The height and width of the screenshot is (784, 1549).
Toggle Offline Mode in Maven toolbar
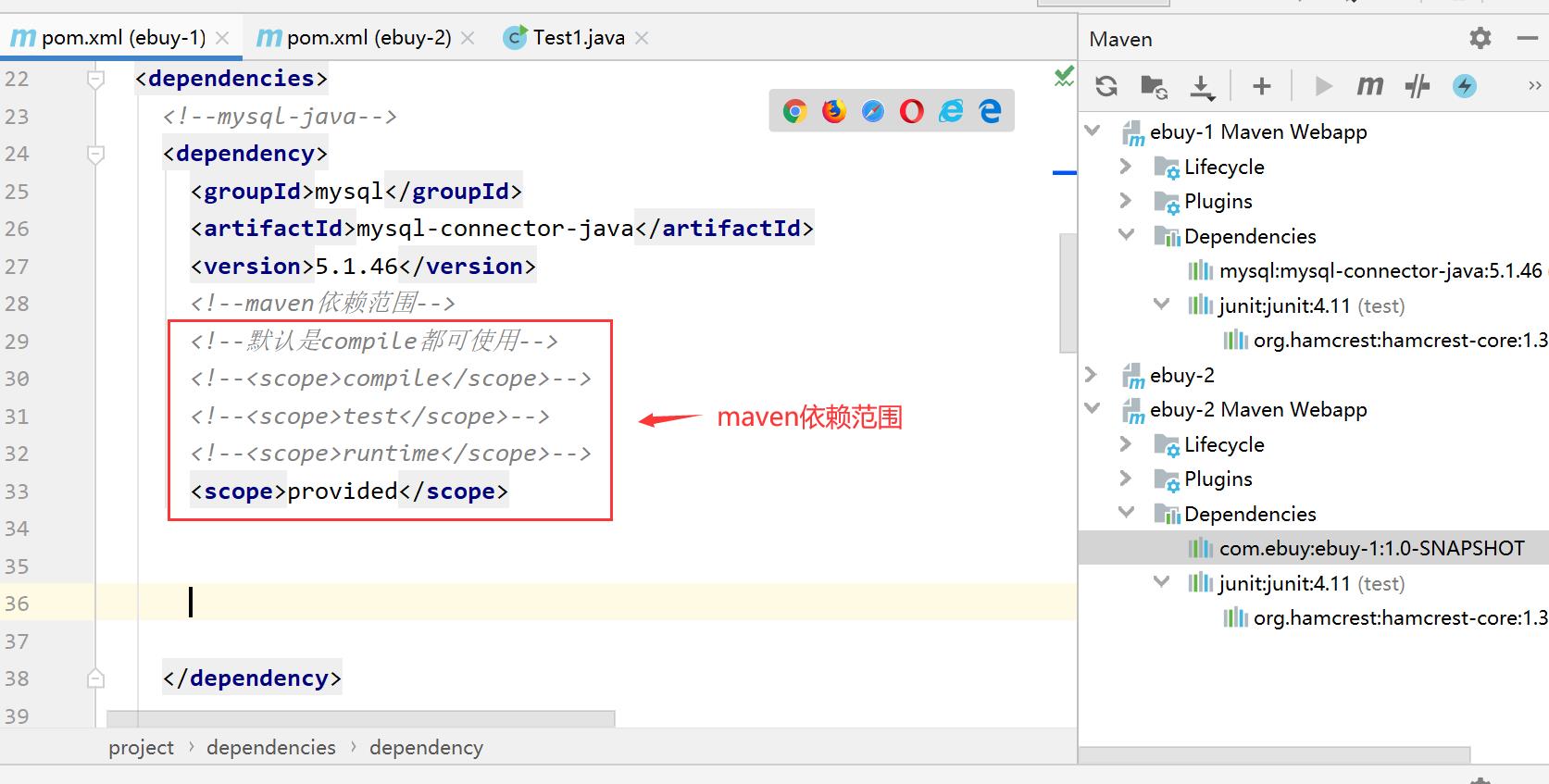tap(1417, 86)
